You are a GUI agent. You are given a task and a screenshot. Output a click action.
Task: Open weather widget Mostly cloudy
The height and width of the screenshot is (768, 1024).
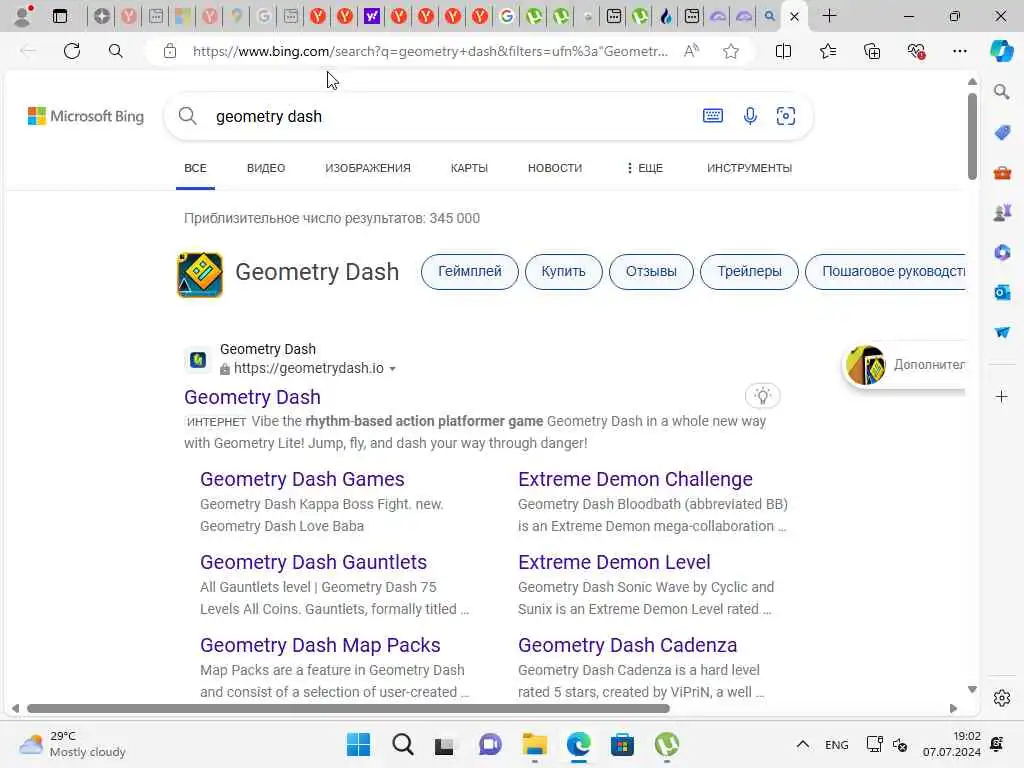click(x=72, y=744)
